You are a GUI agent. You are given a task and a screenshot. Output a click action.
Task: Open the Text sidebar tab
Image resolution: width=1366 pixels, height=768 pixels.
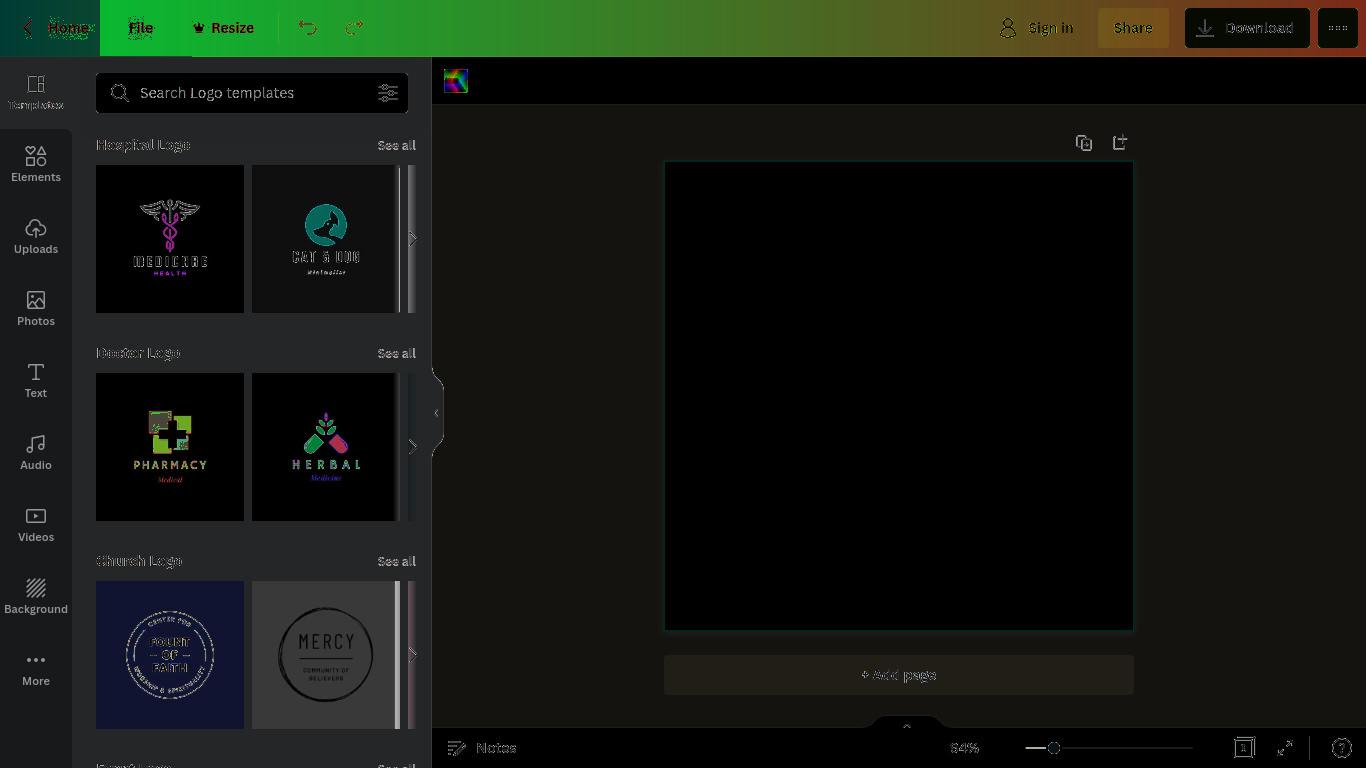click(36, 381)
